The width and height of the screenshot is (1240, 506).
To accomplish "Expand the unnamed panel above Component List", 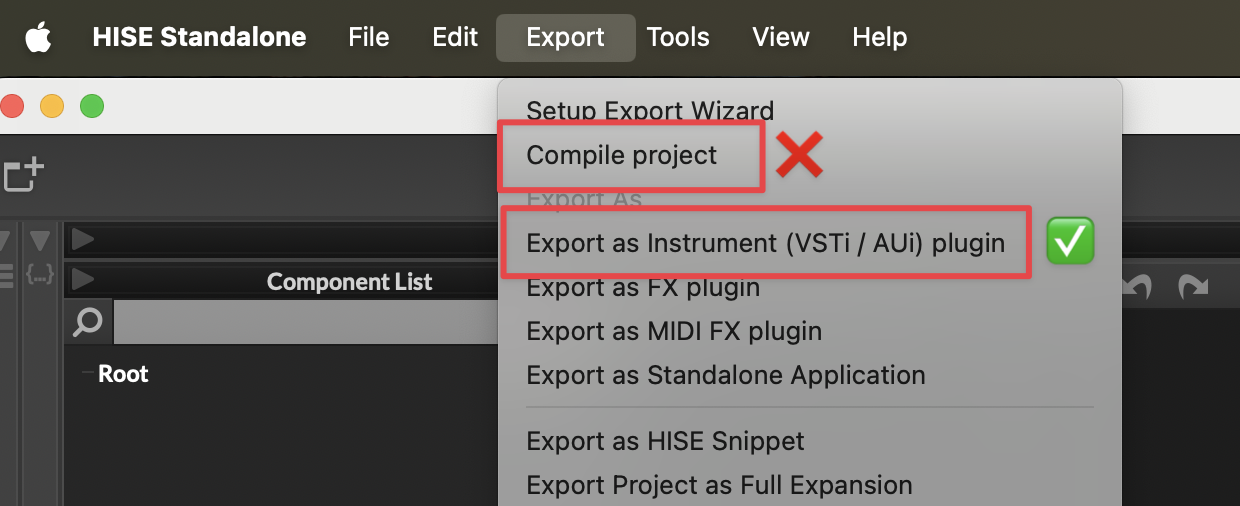I will point(83,239).
